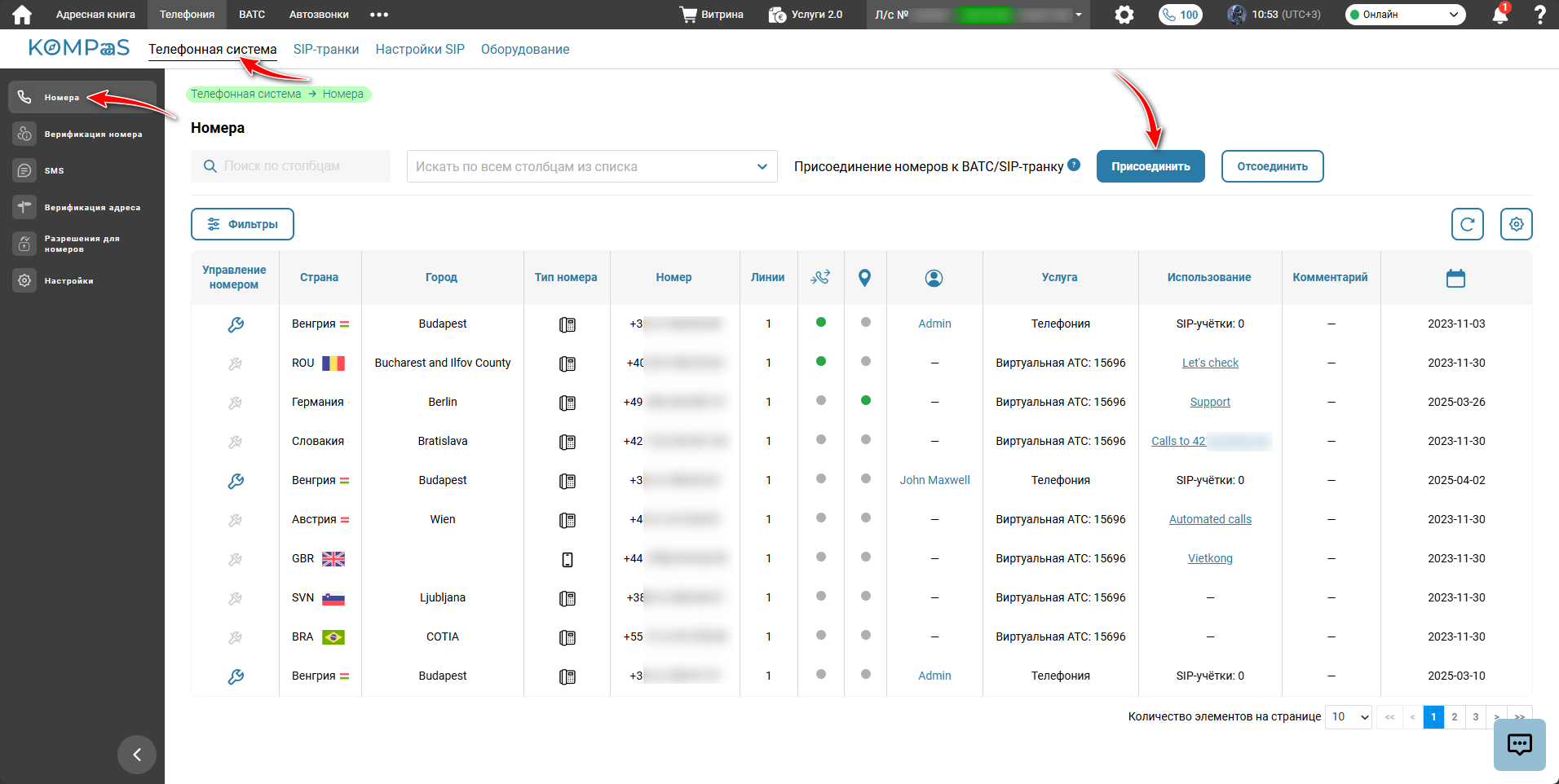Open table column settings gear button
This screenshot has width=1559, height=784.
[1517, 224]
